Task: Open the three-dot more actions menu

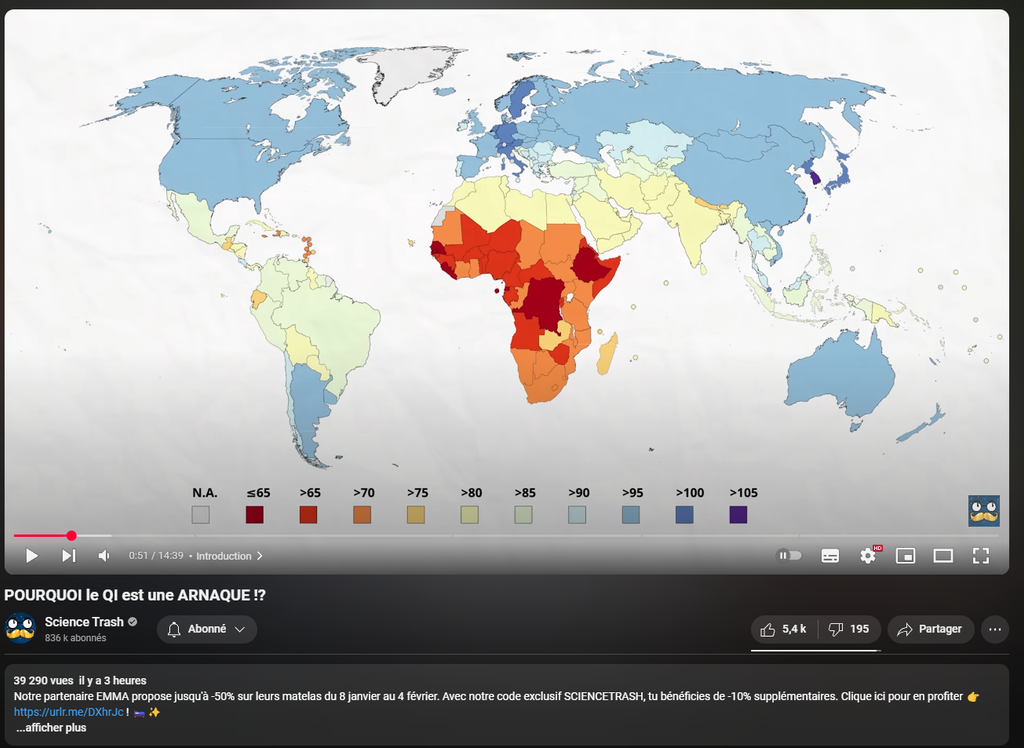Action: (994, 629)
